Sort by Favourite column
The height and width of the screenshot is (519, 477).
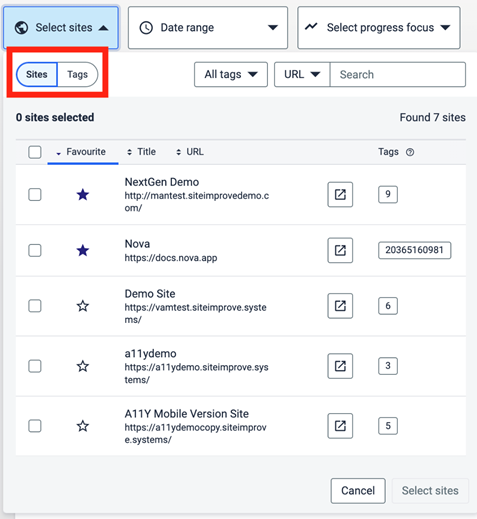83,152
